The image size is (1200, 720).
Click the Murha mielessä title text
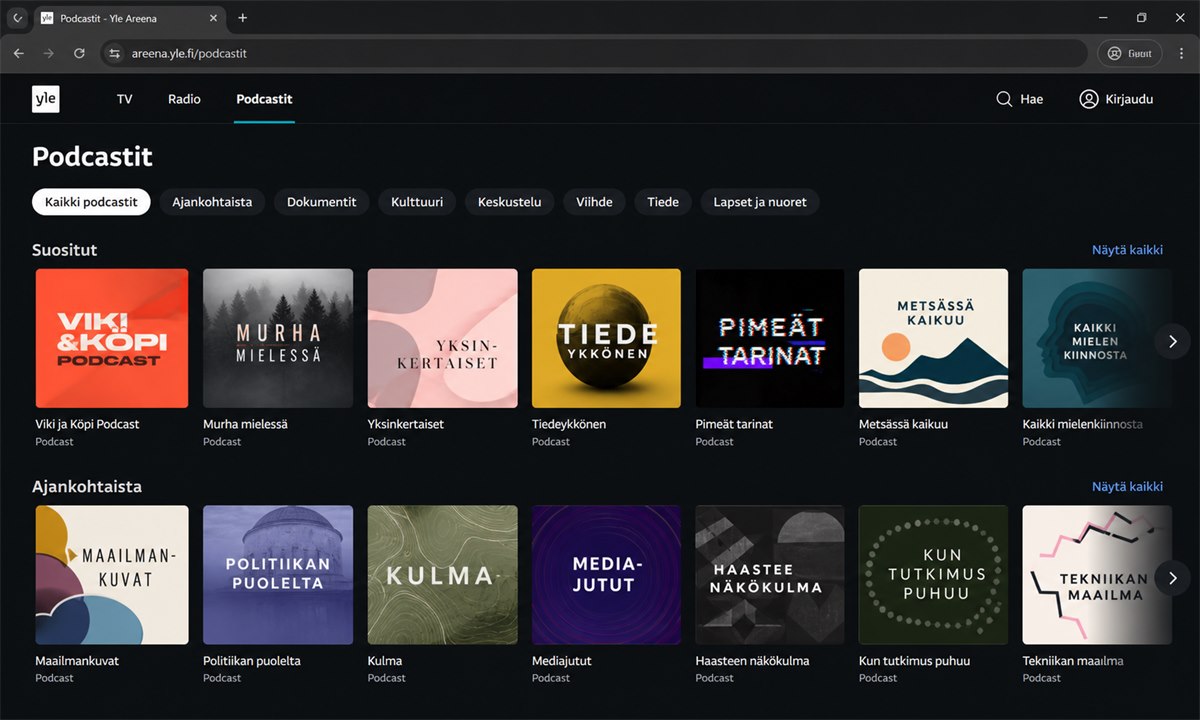tap(245, 424)
